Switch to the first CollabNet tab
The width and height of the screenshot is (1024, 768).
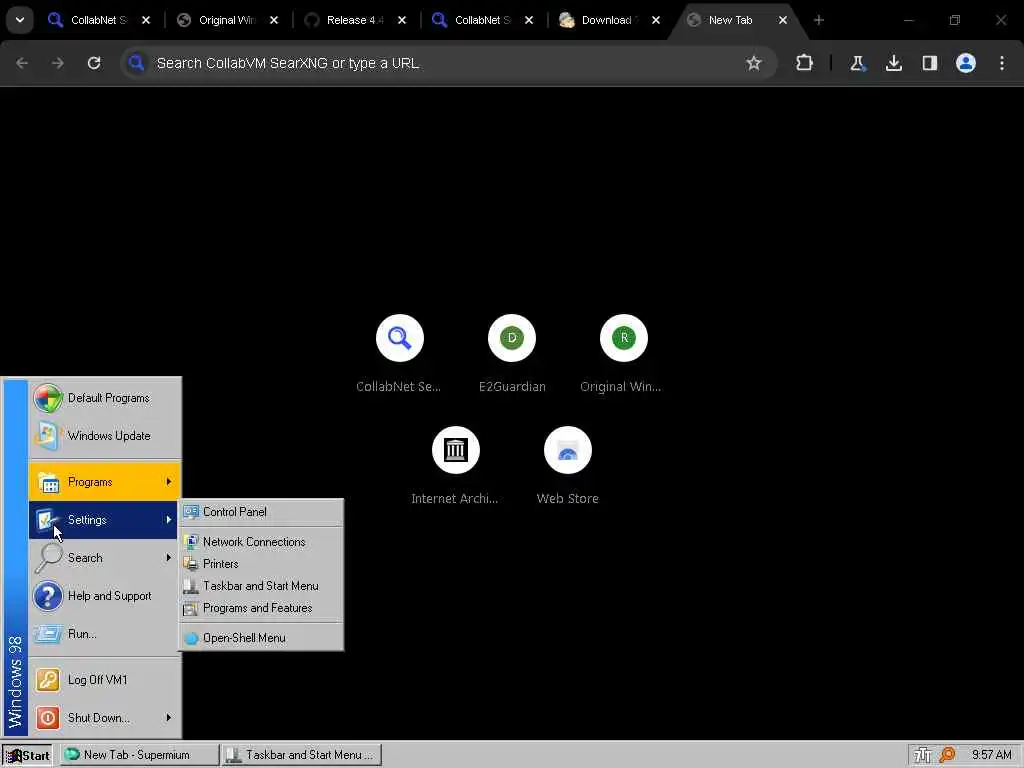click(98, 20)
